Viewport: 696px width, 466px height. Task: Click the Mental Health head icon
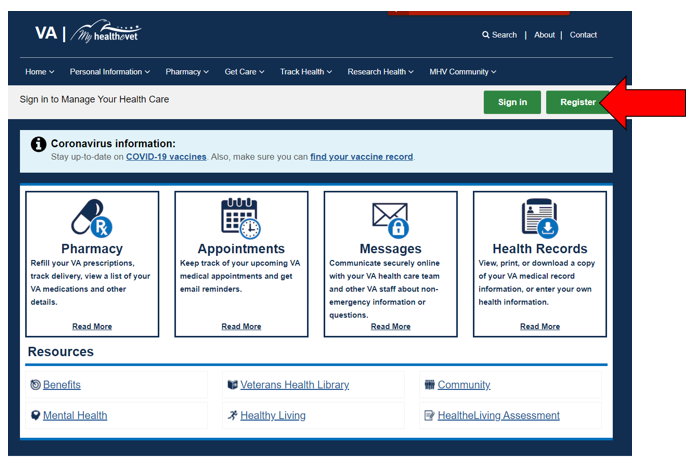[36, 415]
